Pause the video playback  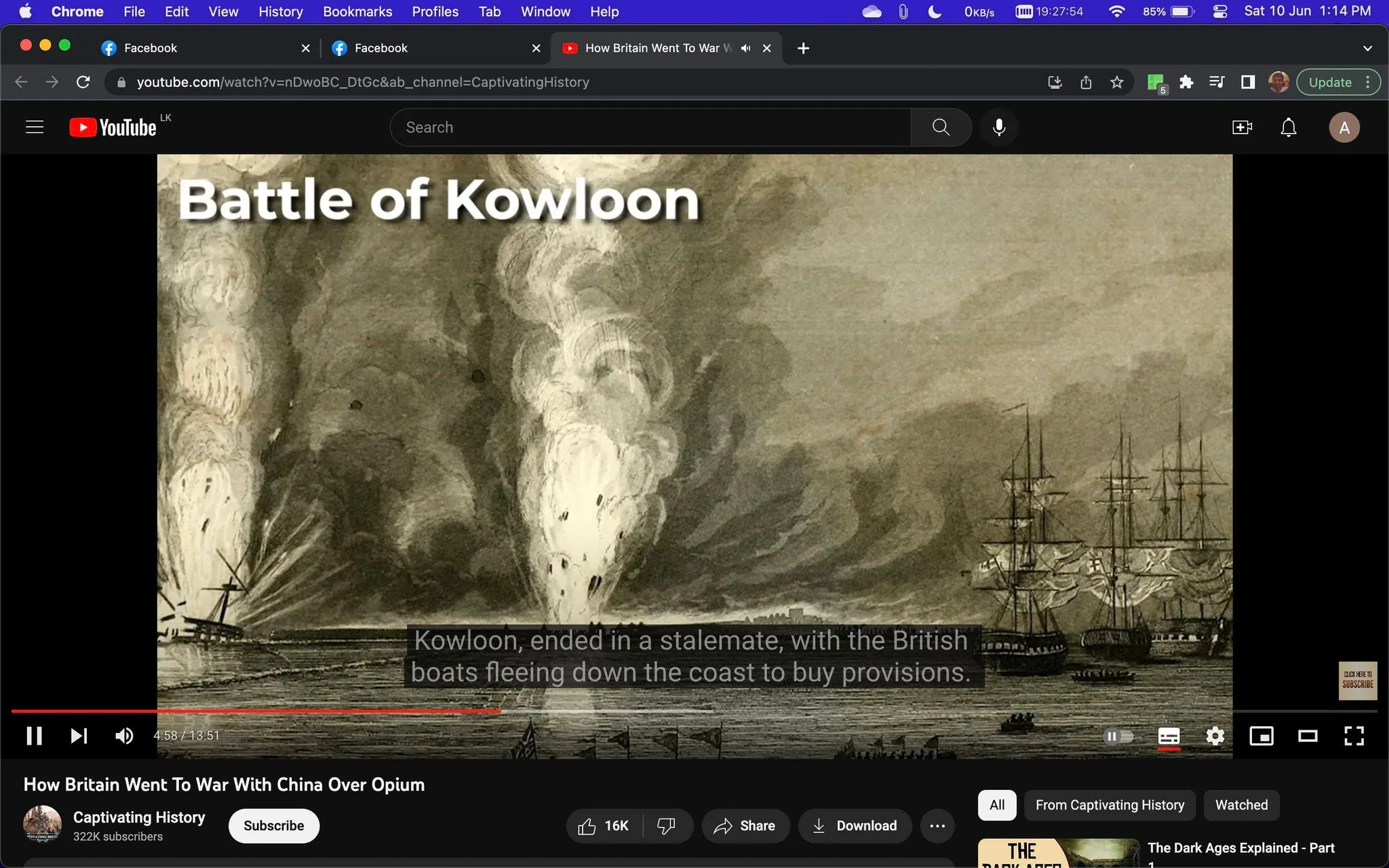pos(34,736)
